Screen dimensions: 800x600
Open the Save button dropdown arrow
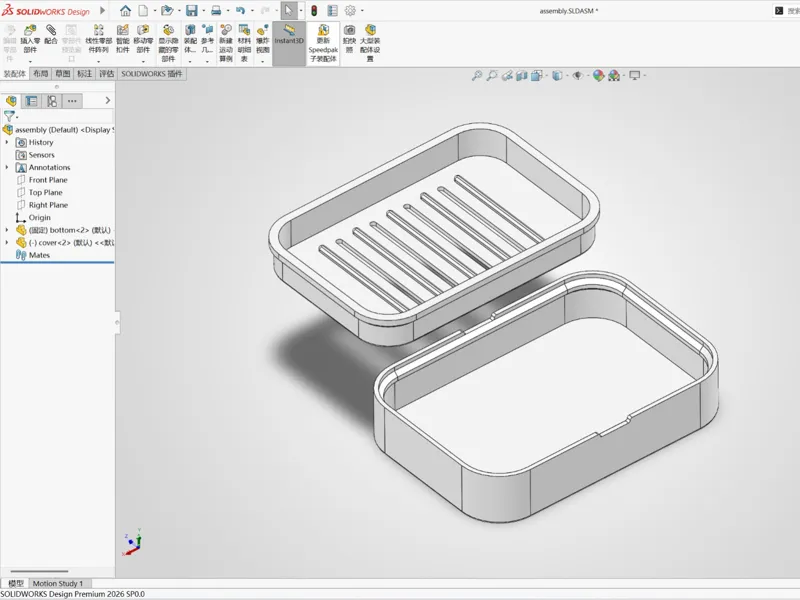(x=203, y=11)
